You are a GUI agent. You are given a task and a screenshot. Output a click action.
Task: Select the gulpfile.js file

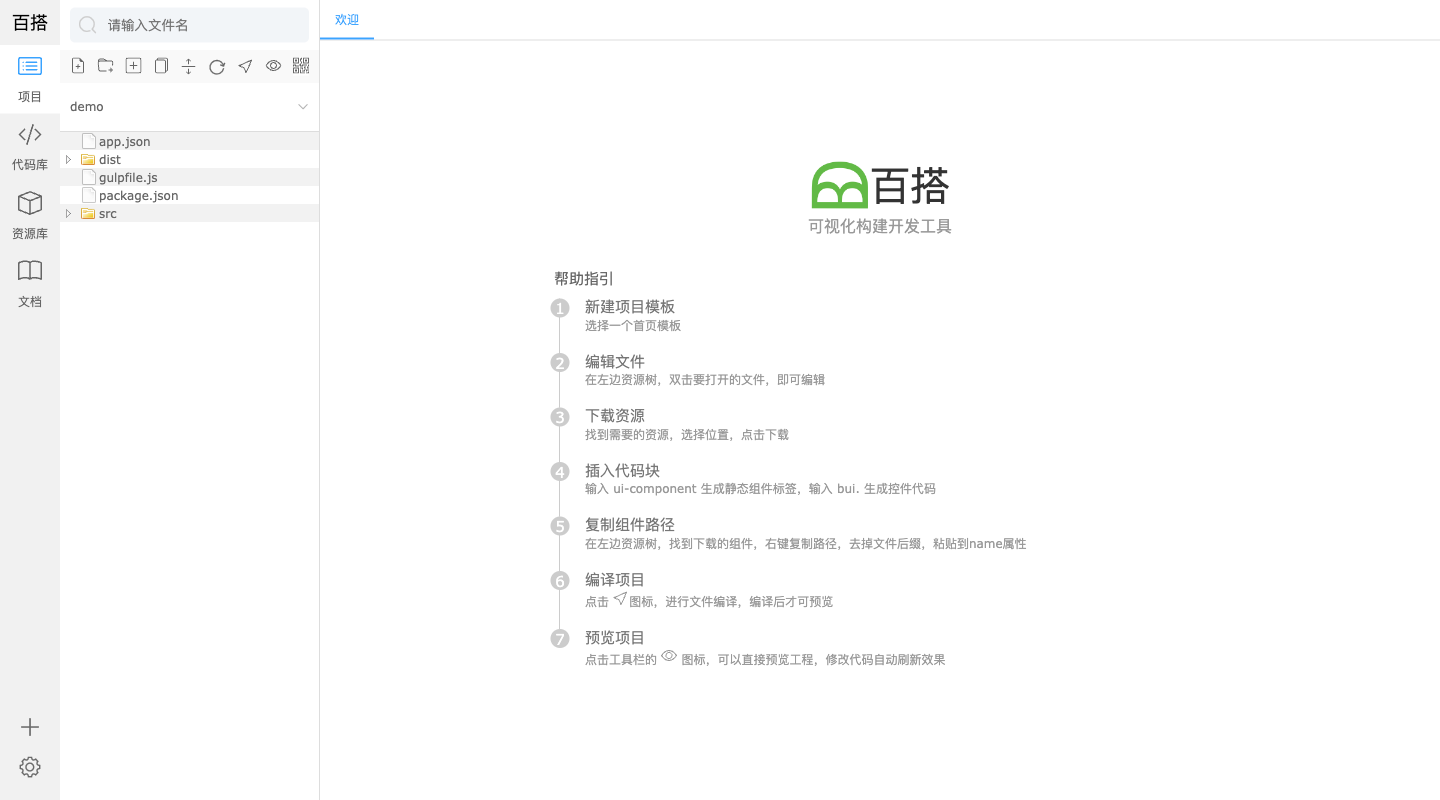pyautogui.click(x=189, y=177)
